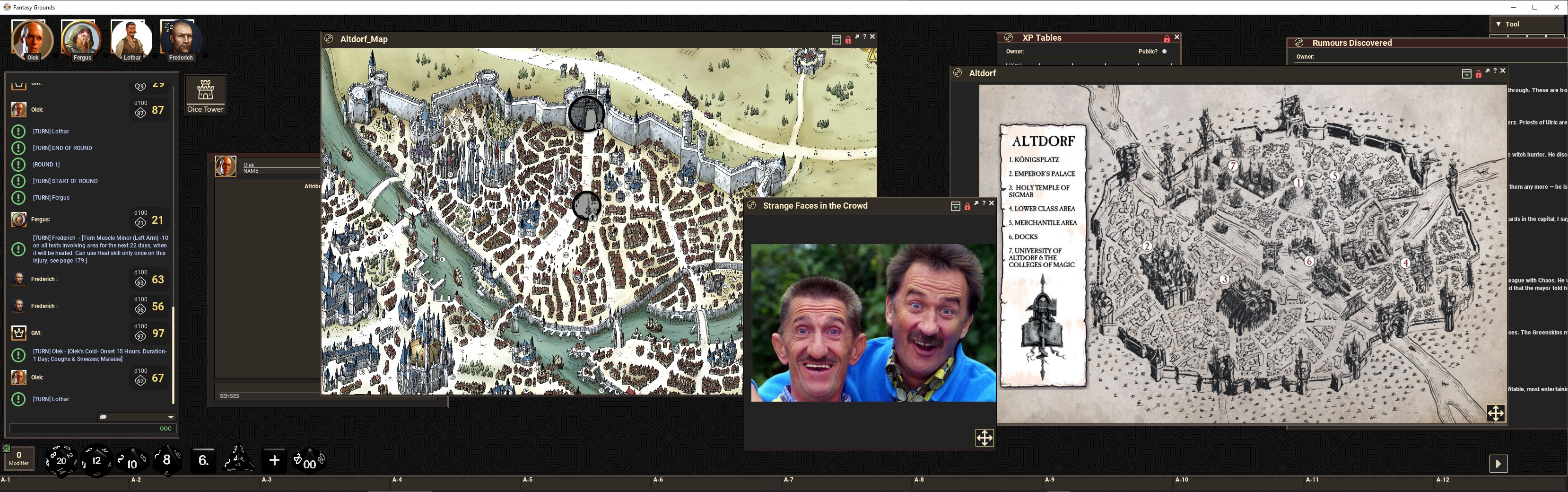Click the '[TURN] Fergus' chat entry

point(51,197)
